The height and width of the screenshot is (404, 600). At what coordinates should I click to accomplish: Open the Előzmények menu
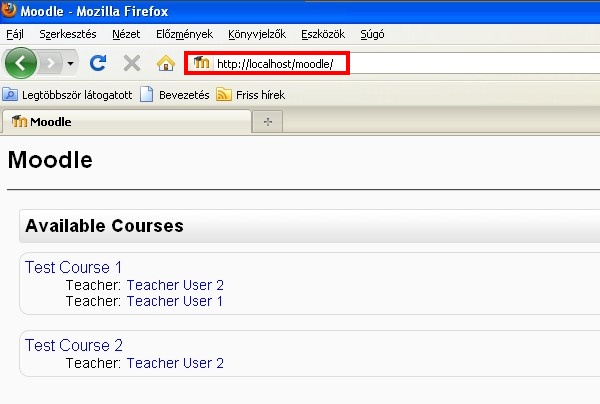[x=184, y=34]
